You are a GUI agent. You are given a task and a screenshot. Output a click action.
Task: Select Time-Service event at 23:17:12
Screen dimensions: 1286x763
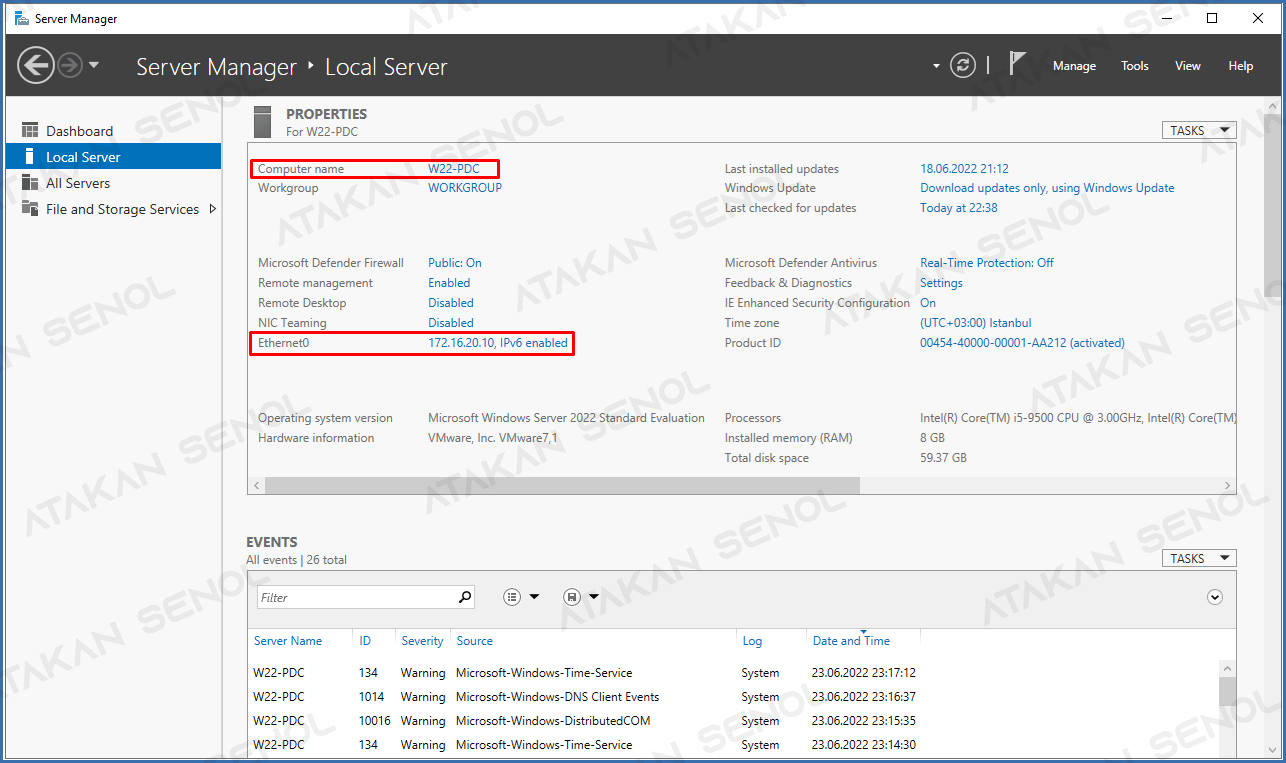pos(733,673)
